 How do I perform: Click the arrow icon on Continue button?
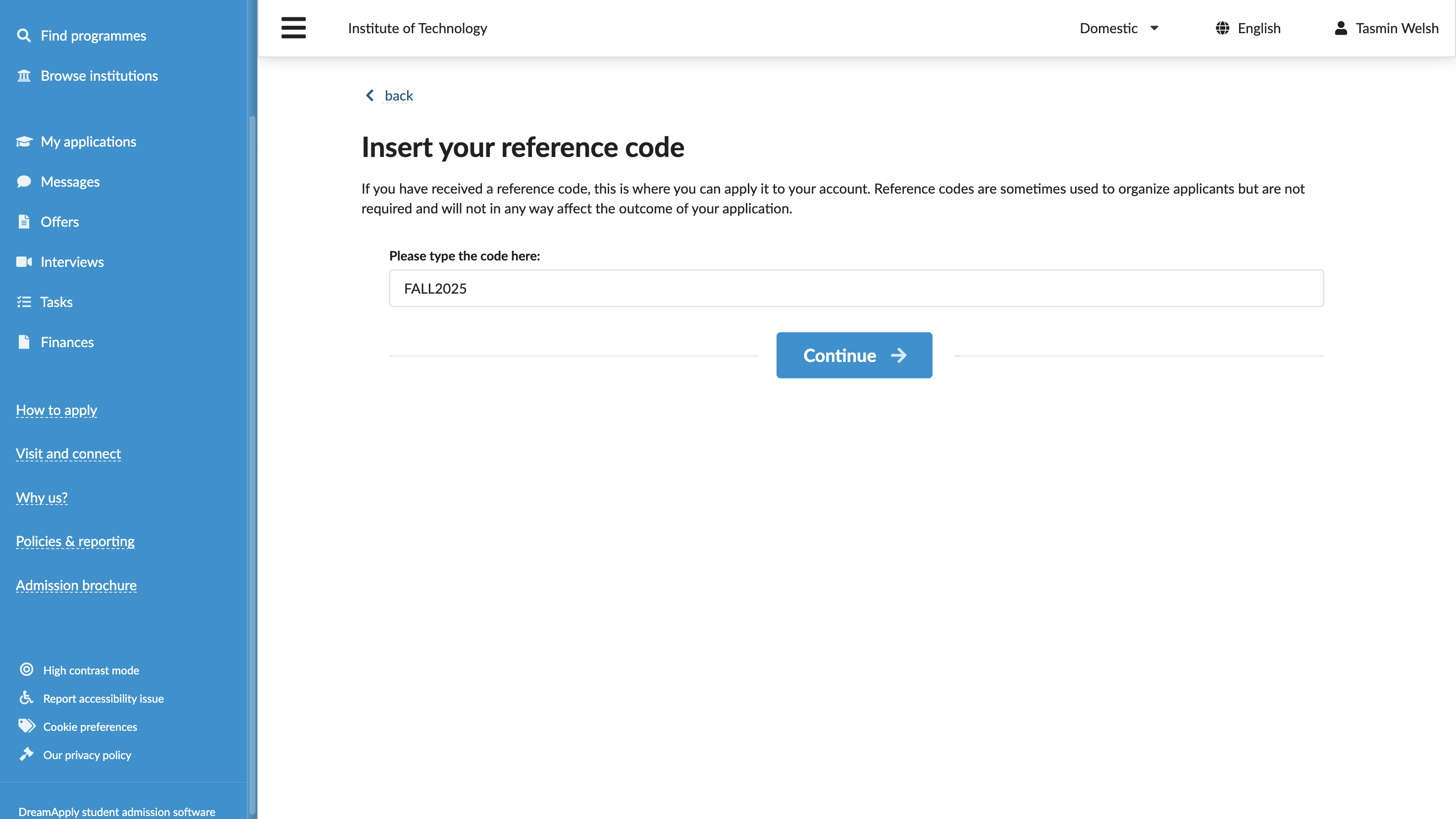[x=898, y=355]
